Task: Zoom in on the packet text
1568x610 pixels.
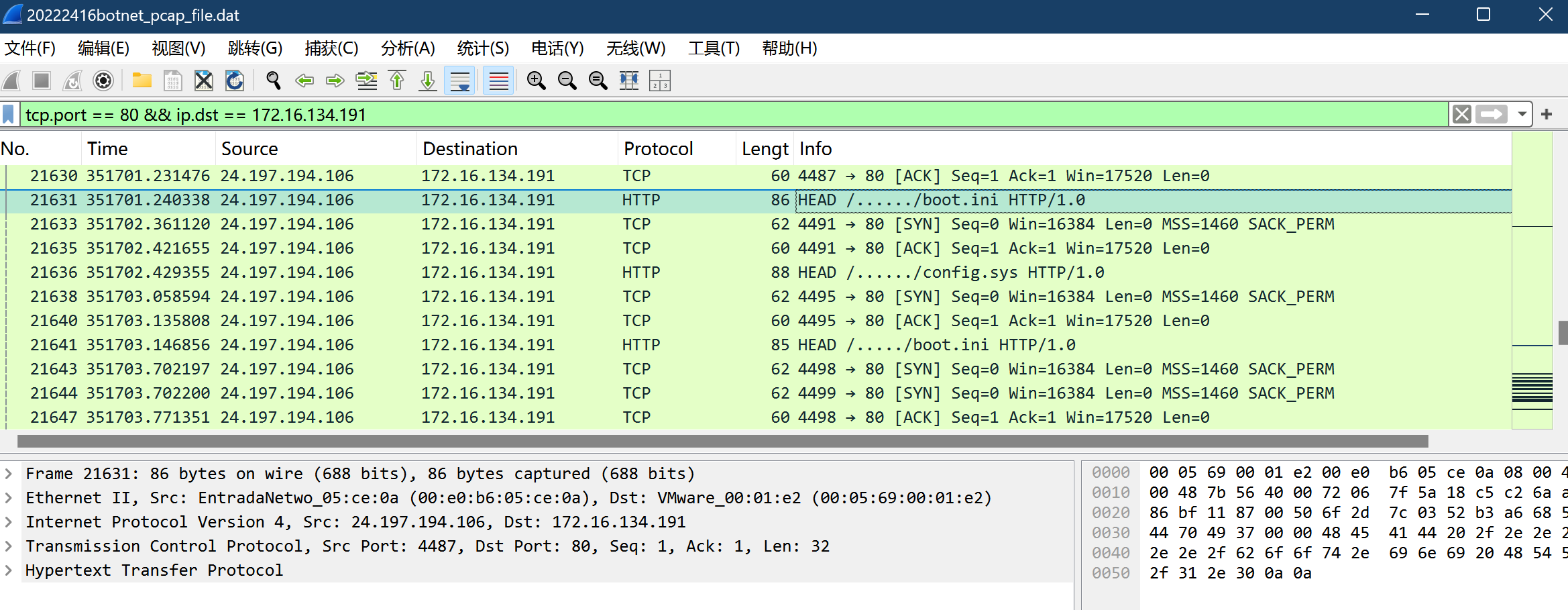Action: point(536,81)
